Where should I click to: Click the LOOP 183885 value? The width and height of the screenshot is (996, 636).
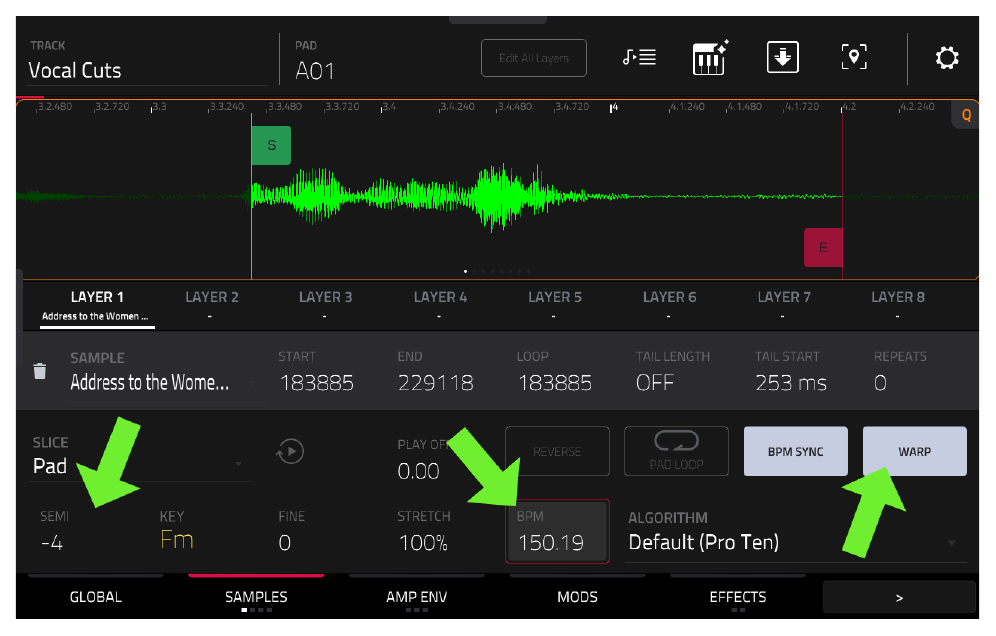pos(555,383)
